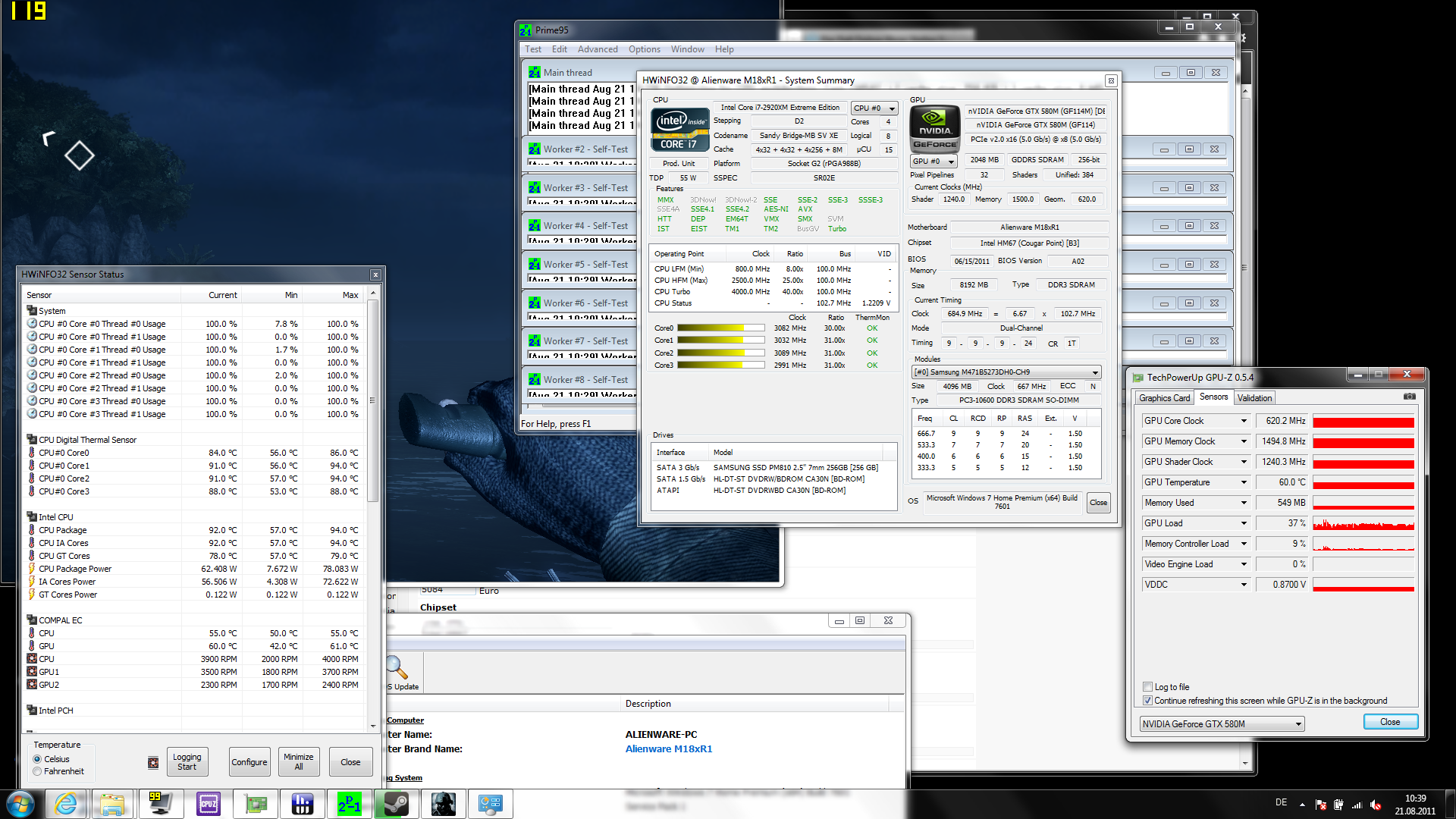The image size is (1456, 819).
Task: Click the Sensor column header
Action: coord(102,295)
